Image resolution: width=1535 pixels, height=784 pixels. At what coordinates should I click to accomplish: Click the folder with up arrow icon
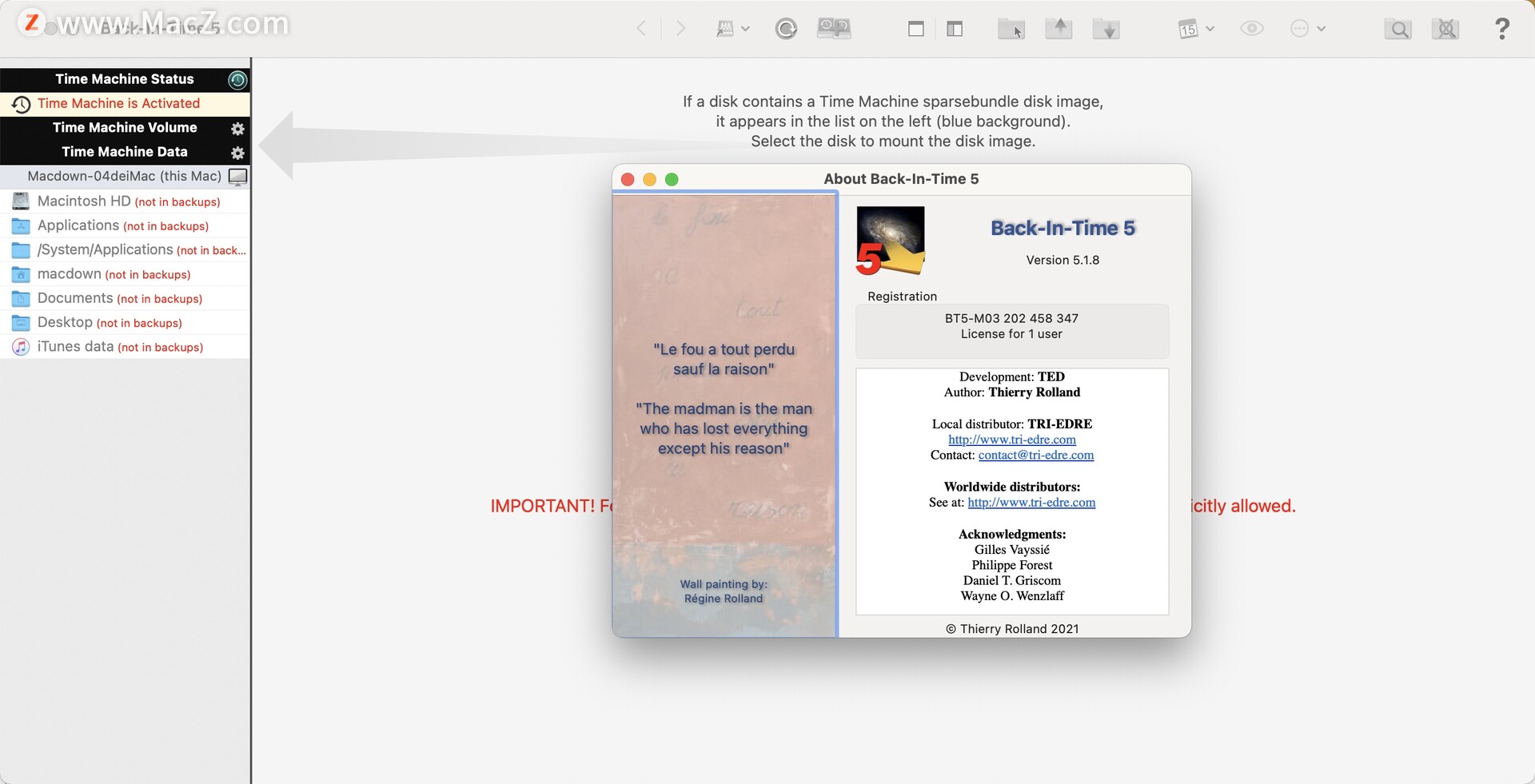[1059, 29]
